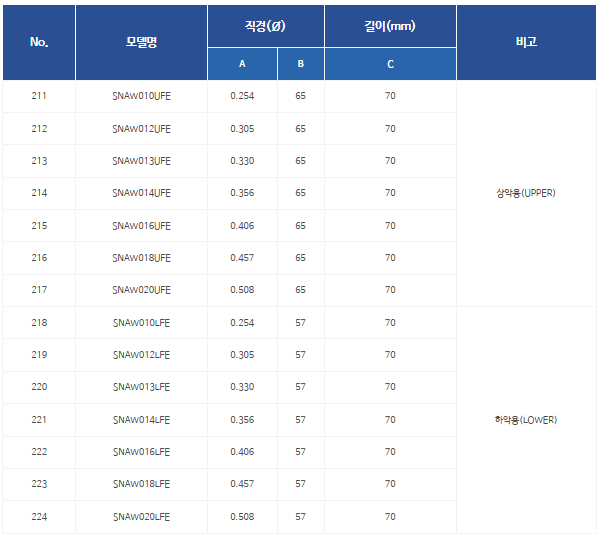Click the 0.330 diameter value in row 220
The width and height of the screenshot is (603, 542).
point(242,387)
